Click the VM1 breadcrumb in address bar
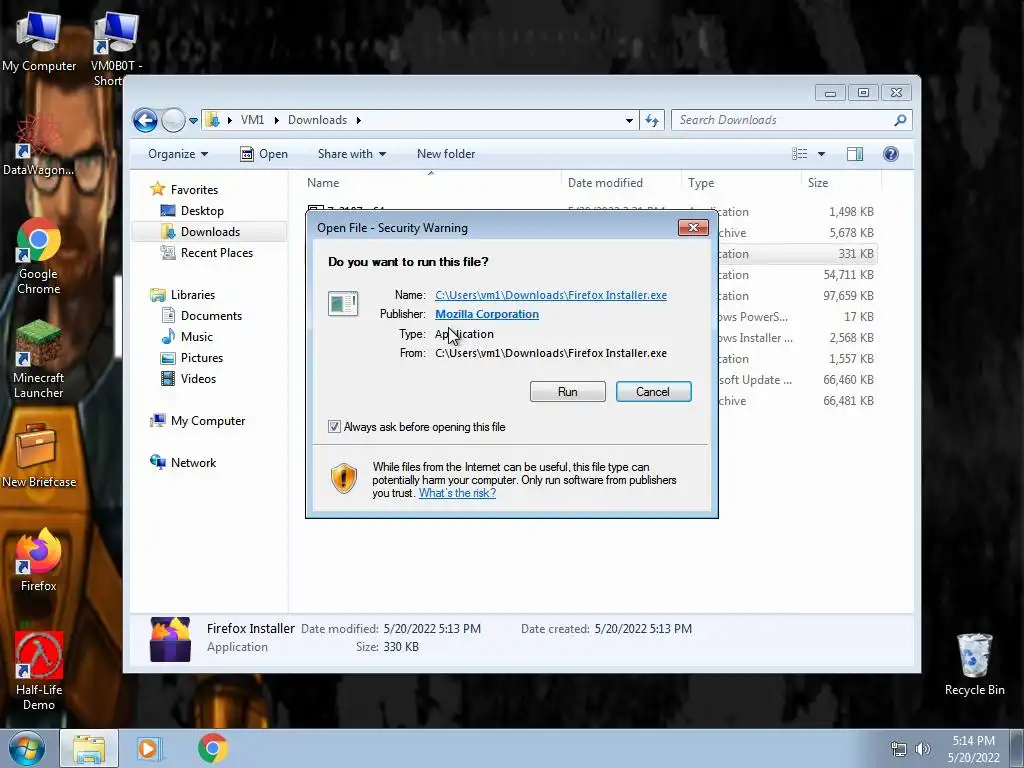The height and width of the screenshot is (768, 1024). click(252, 120)
